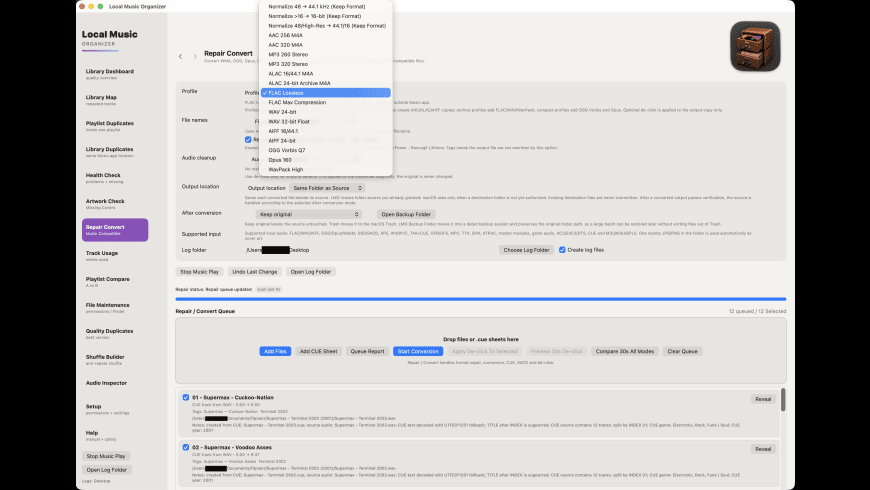870x490 pixels.
Task: Reveal track 02 Voodoo Asses file
Action: tap(763, 449)
